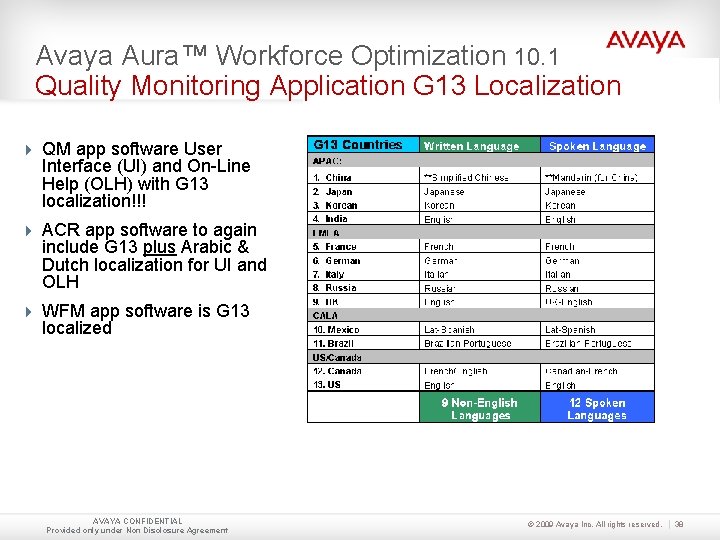Screen dimensions: 720x540
Task: Click the 'Canadian-French' spoken language cell
Action: 597,371
